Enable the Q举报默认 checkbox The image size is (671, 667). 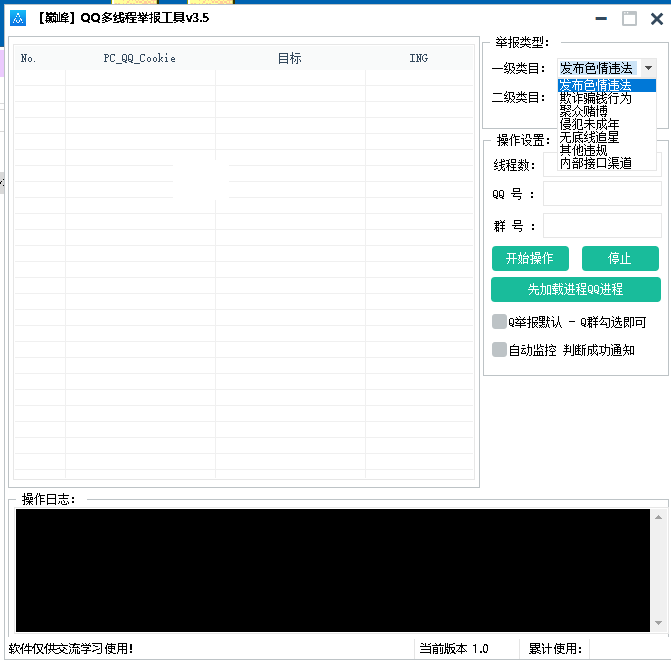click(500, 322)
